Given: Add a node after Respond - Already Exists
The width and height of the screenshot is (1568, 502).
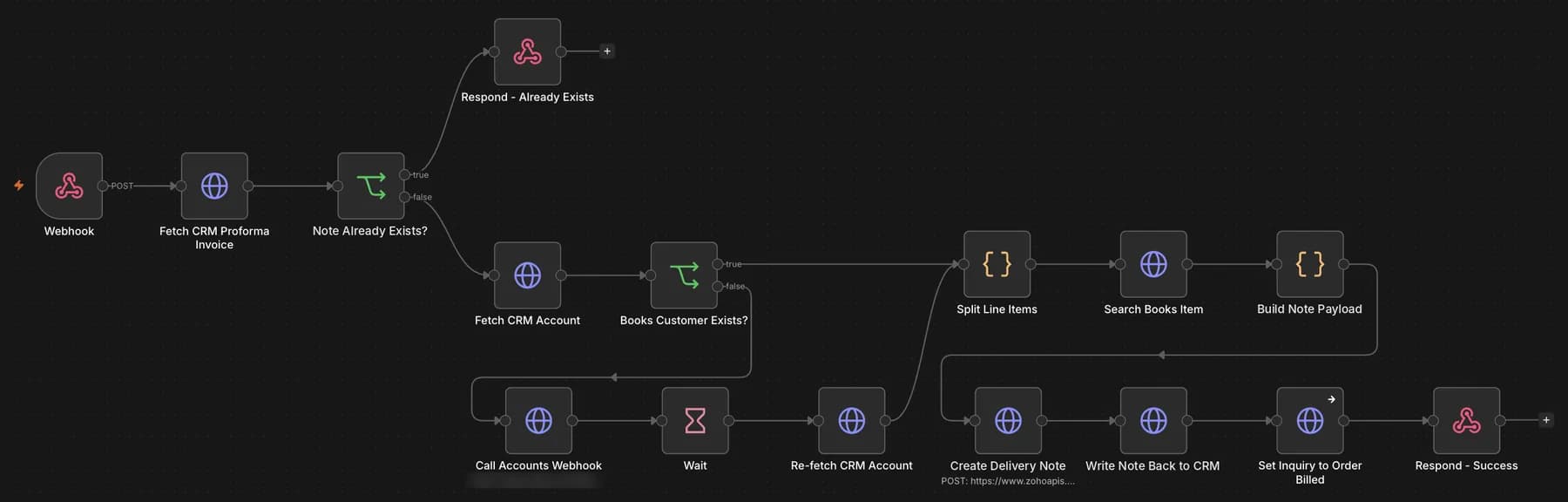Looking at the screenshot, I should [x=607, y=51].
